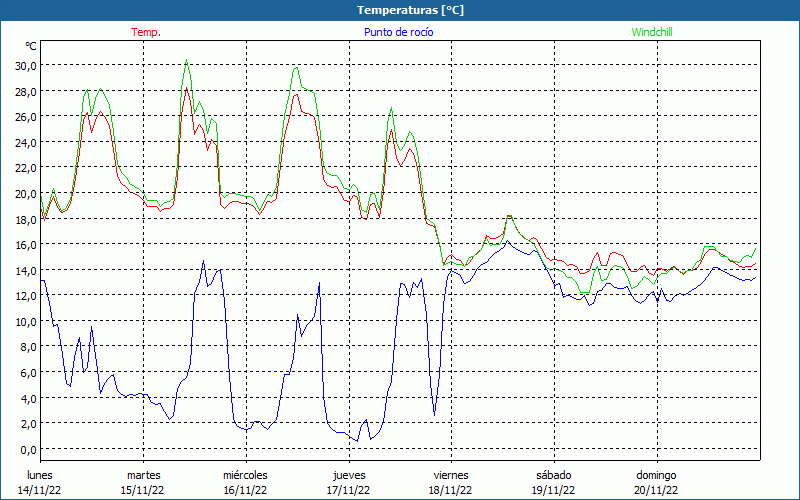Image resolution: width=800 pixels, height=500 pixels.
Task: Click the 24,0 y-axis value
Action: 26,142
